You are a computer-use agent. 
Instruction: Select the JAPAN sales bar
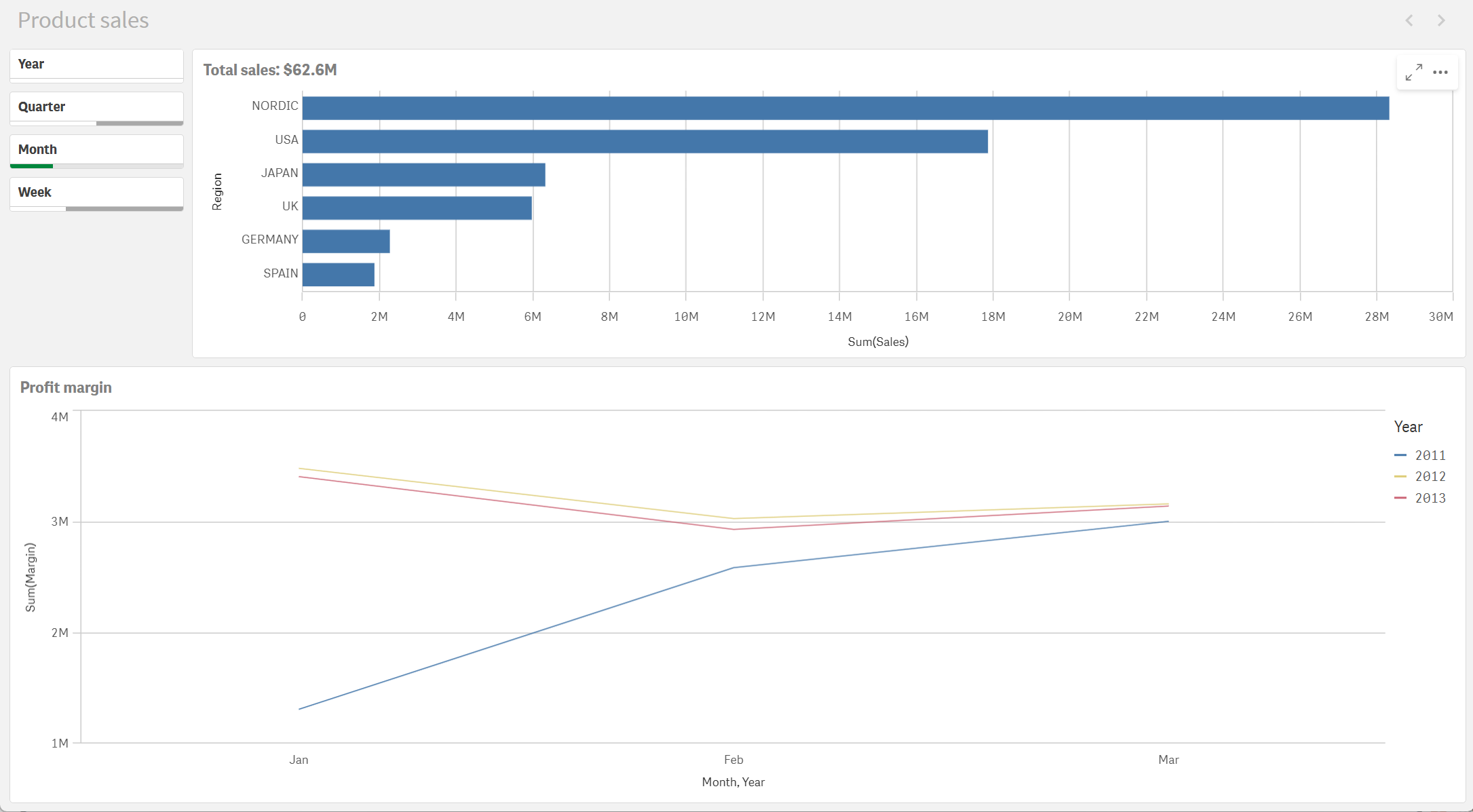point(423,174)
